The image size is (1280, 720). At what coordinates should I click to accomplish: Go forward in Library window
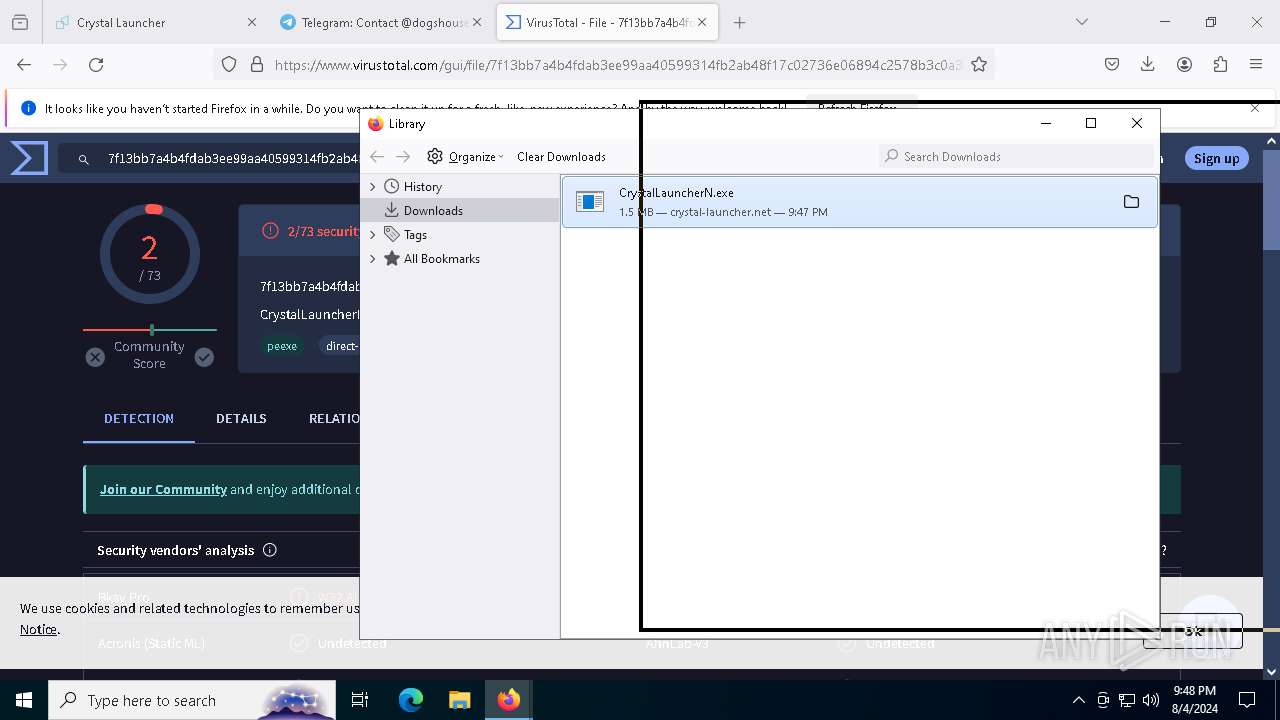pos(403,156)
